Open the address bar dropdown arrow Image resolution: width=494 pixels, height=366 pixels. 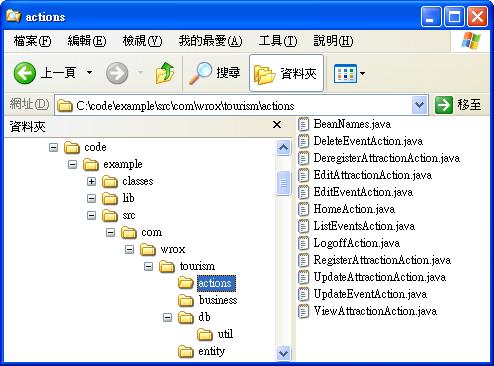tap(419, 105)
